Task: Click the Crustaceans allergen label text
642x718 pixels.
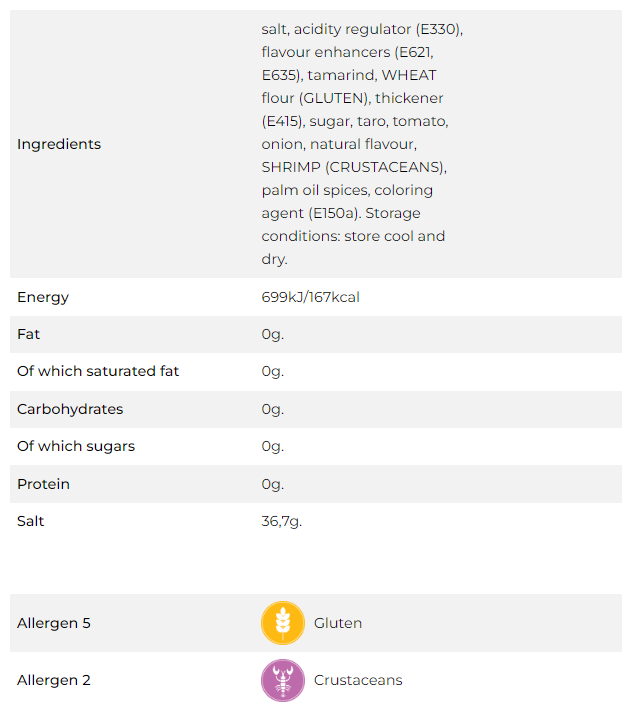Action: [x=358, y=680]
